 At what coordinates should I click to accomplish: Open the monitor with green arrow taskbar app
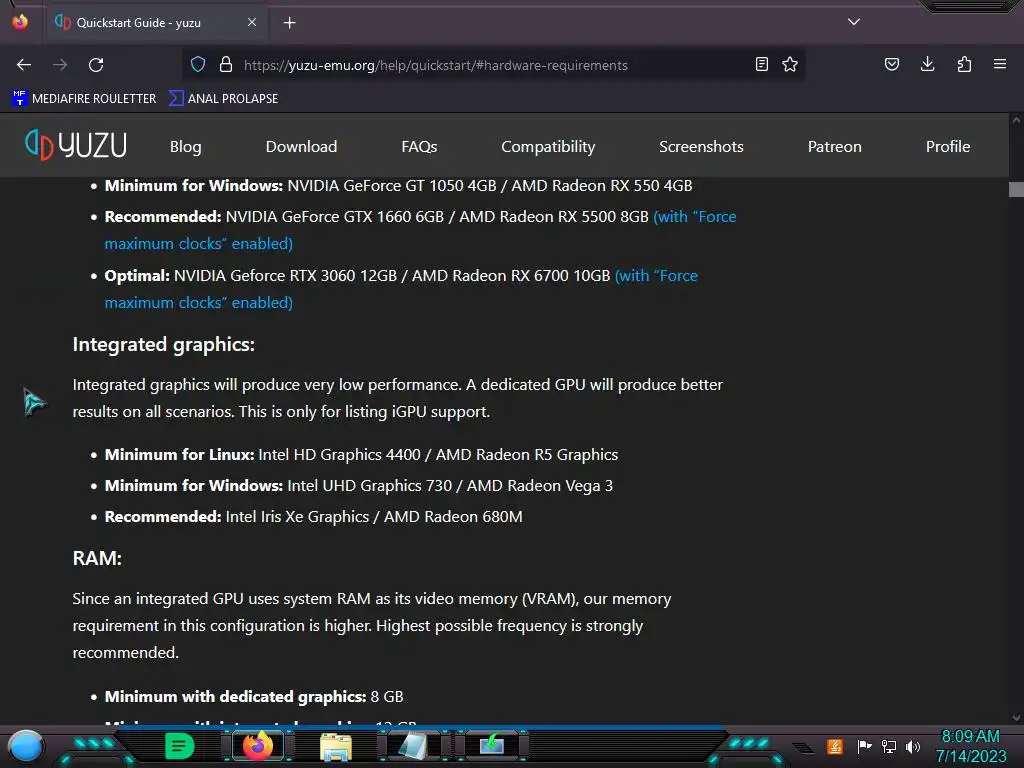pos(492,744)
